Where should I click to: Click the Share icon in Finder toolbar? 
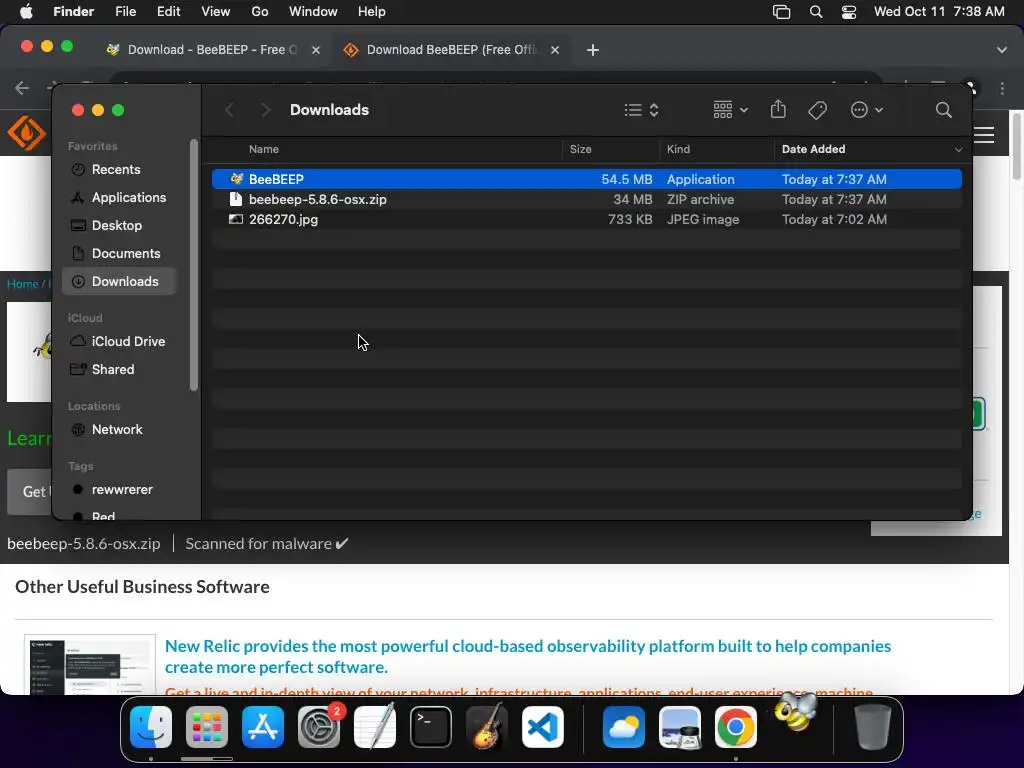click(x=778, y=109)
